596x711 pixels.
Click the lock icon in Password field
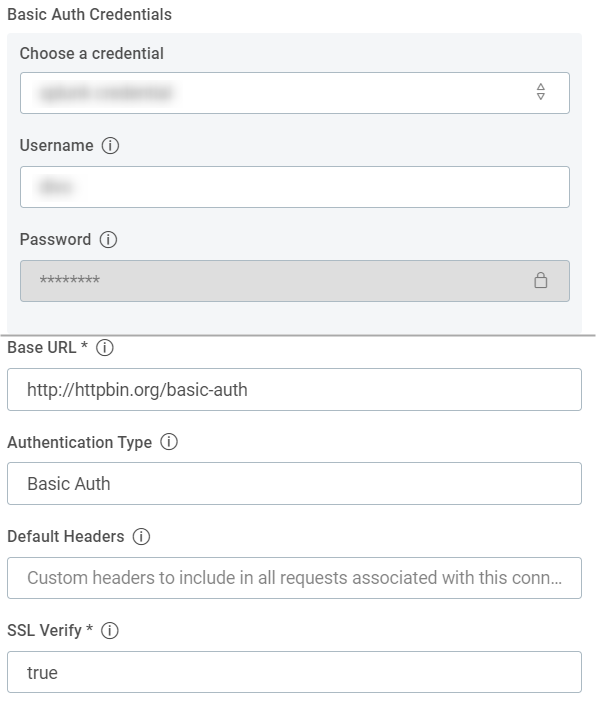click(540, 281)
